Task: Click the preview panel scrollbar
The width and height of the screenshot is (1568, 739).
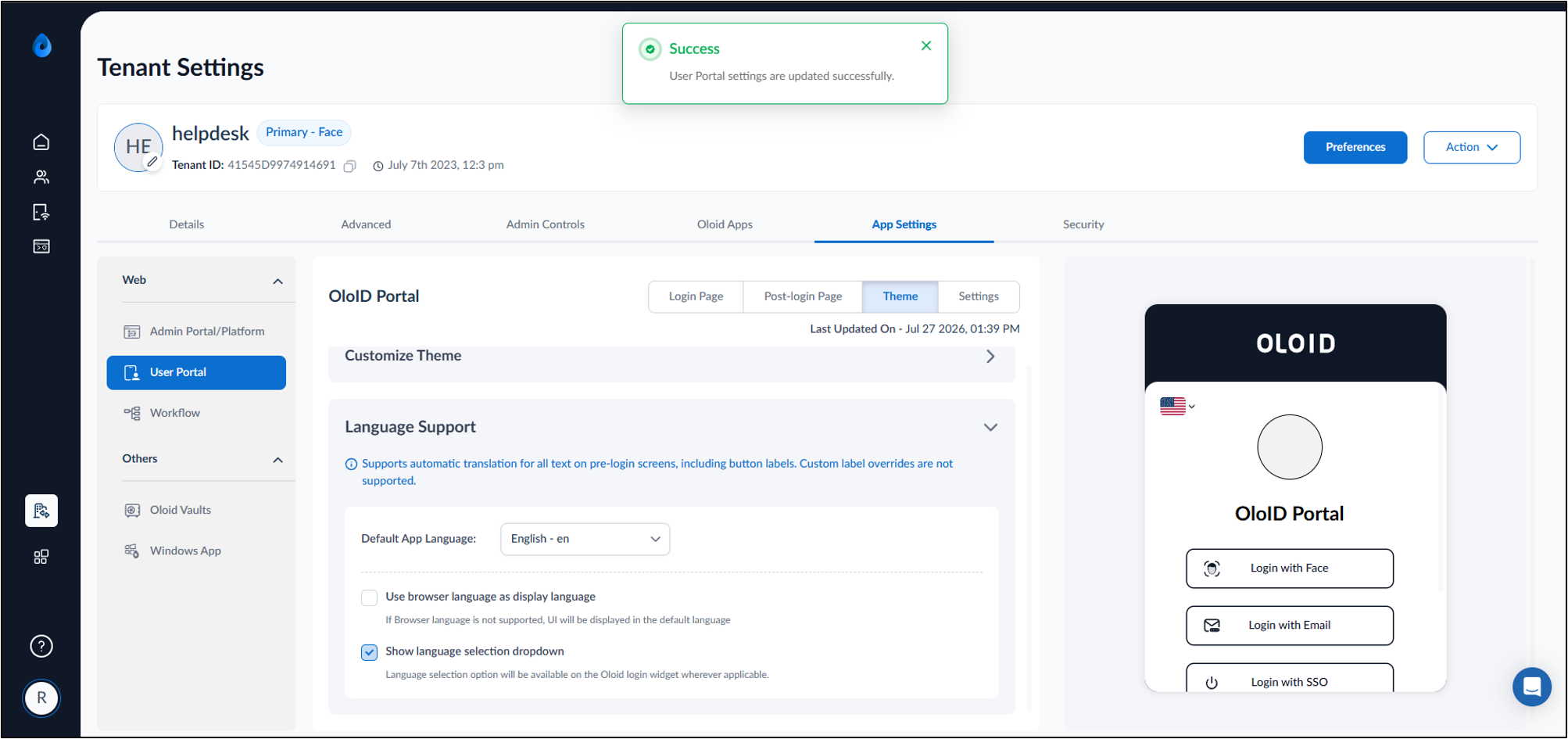Action: (x=1440, y=490)
